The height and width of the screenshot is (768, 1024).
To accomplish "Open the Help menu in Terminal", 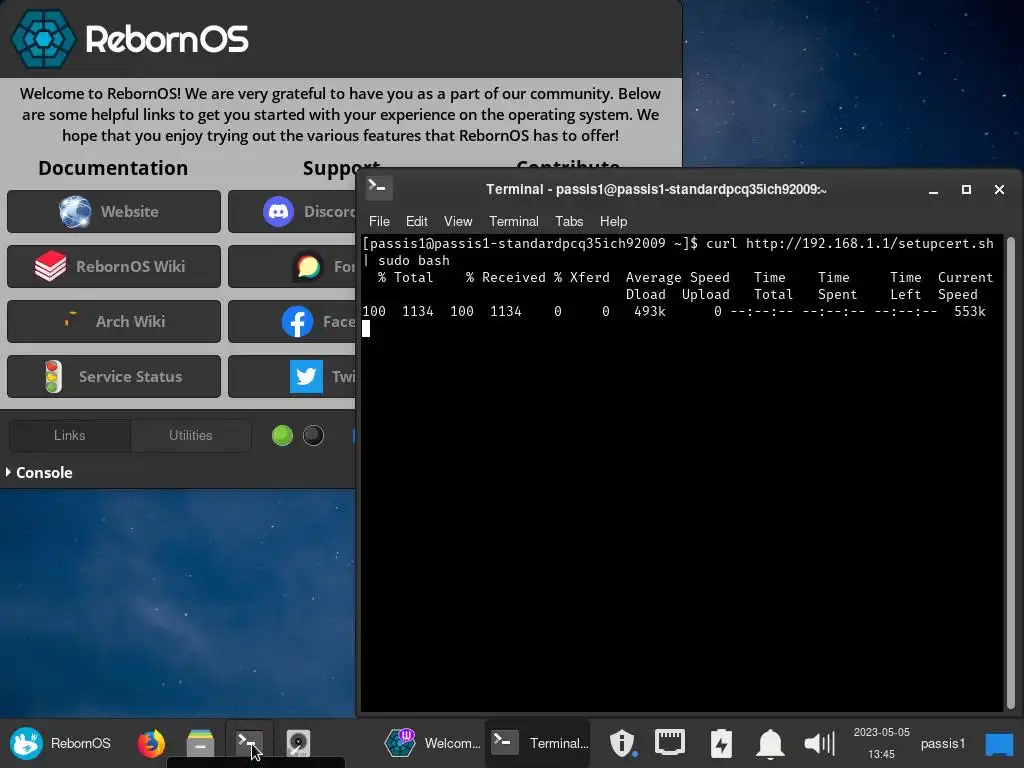I will (613, 221).
